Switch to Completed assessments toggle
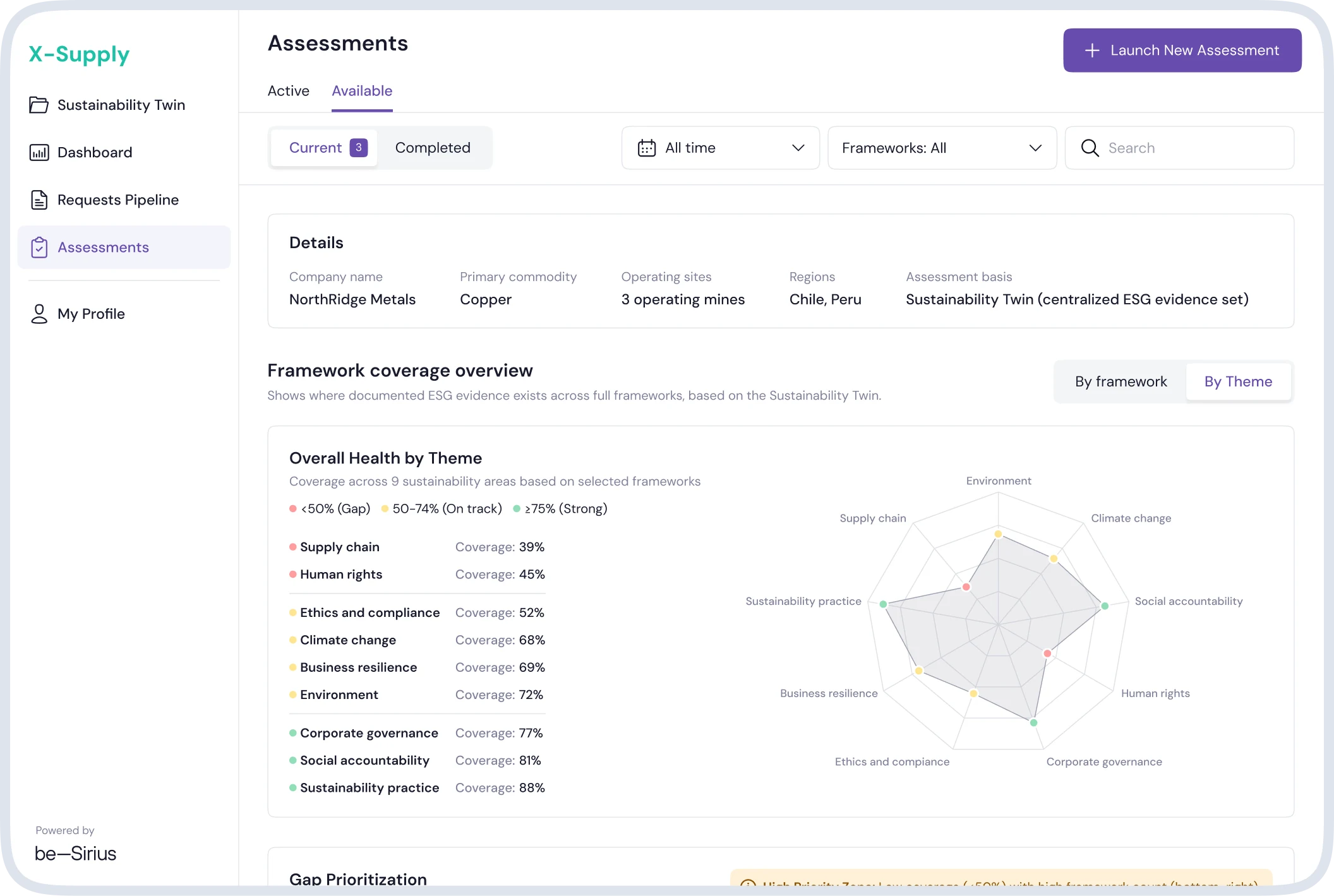This screenshot has width=1334, height=896. click(x=433, y=148)
